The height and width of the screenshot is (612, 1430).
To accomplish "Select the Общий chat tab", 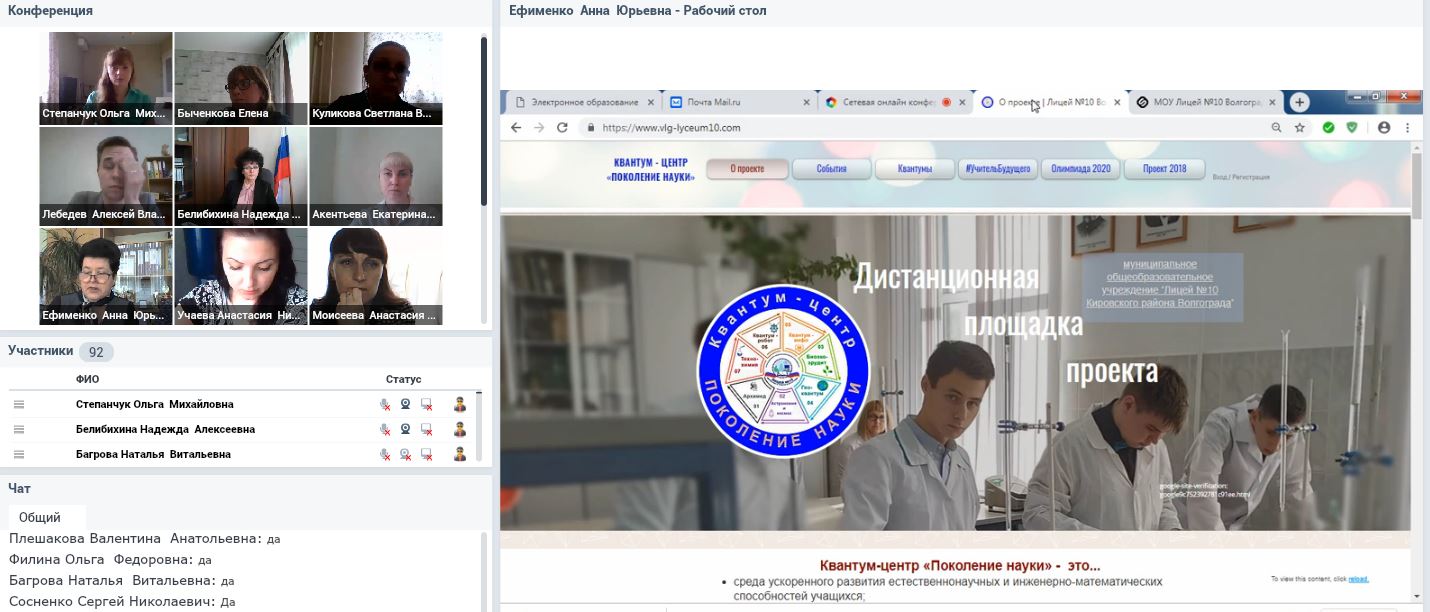I will coord(40,517).
